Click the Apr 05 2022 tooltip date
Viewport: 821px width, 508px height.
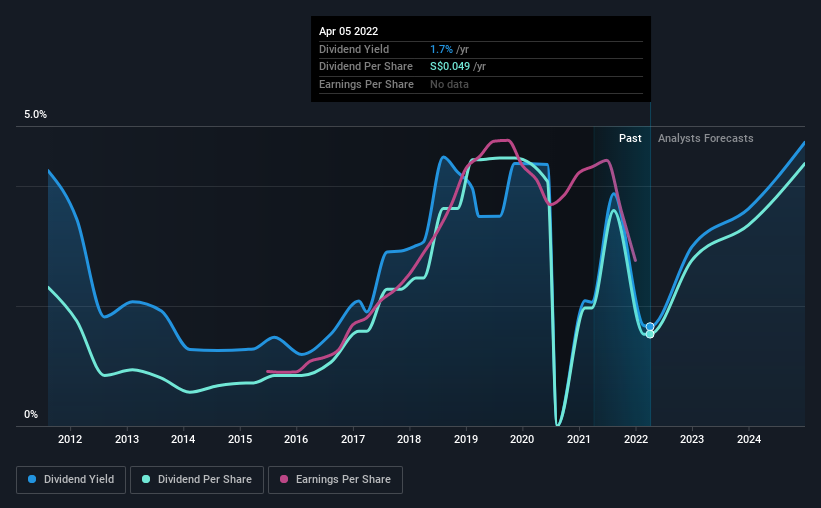(x=348, y=31)
